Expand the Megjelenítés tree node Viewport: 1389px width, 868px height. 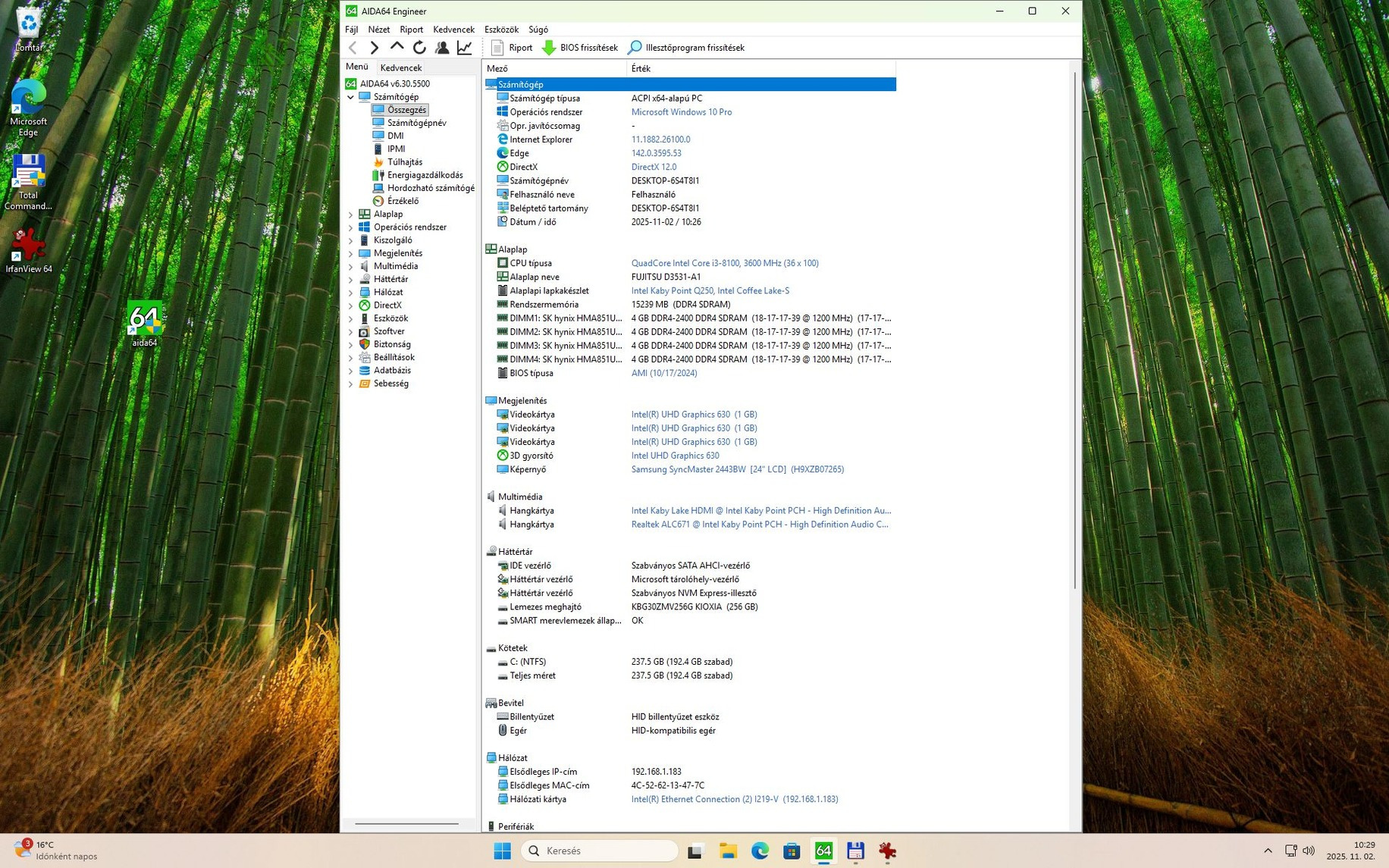click(350, 253)
